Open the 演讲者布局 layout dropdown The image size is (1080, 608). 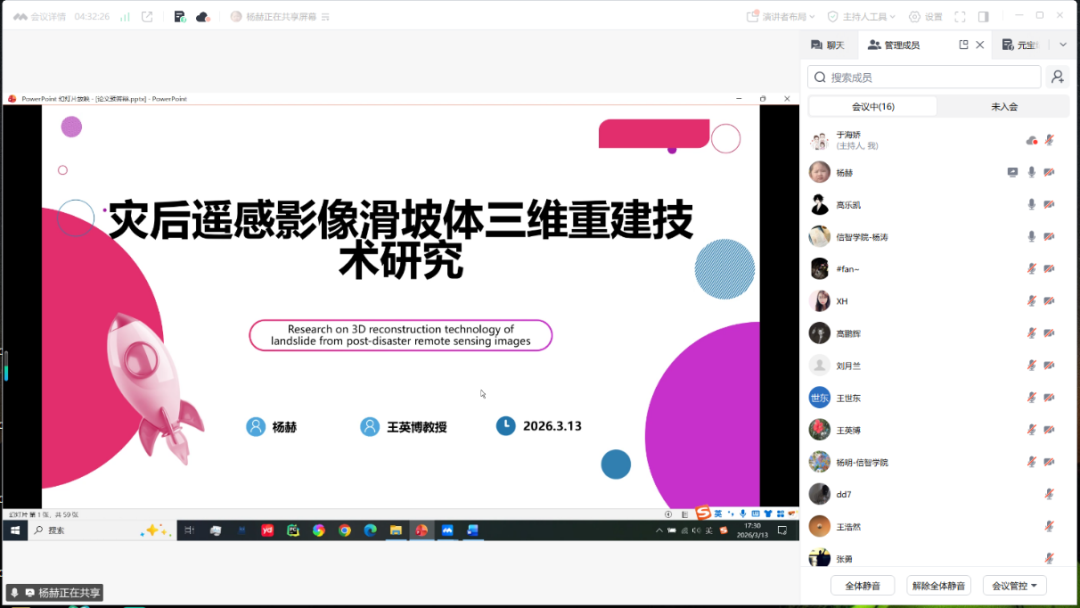point(781,17)
